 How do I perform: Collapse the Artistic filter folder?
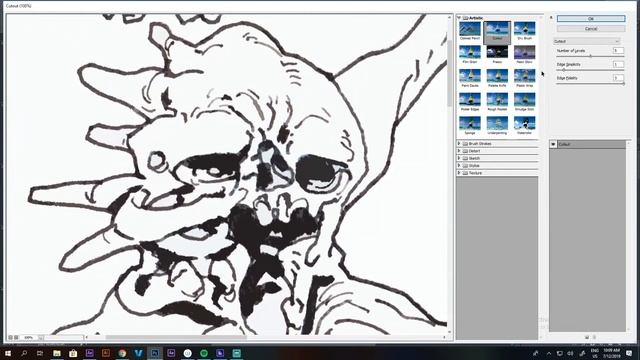(459, 18)
